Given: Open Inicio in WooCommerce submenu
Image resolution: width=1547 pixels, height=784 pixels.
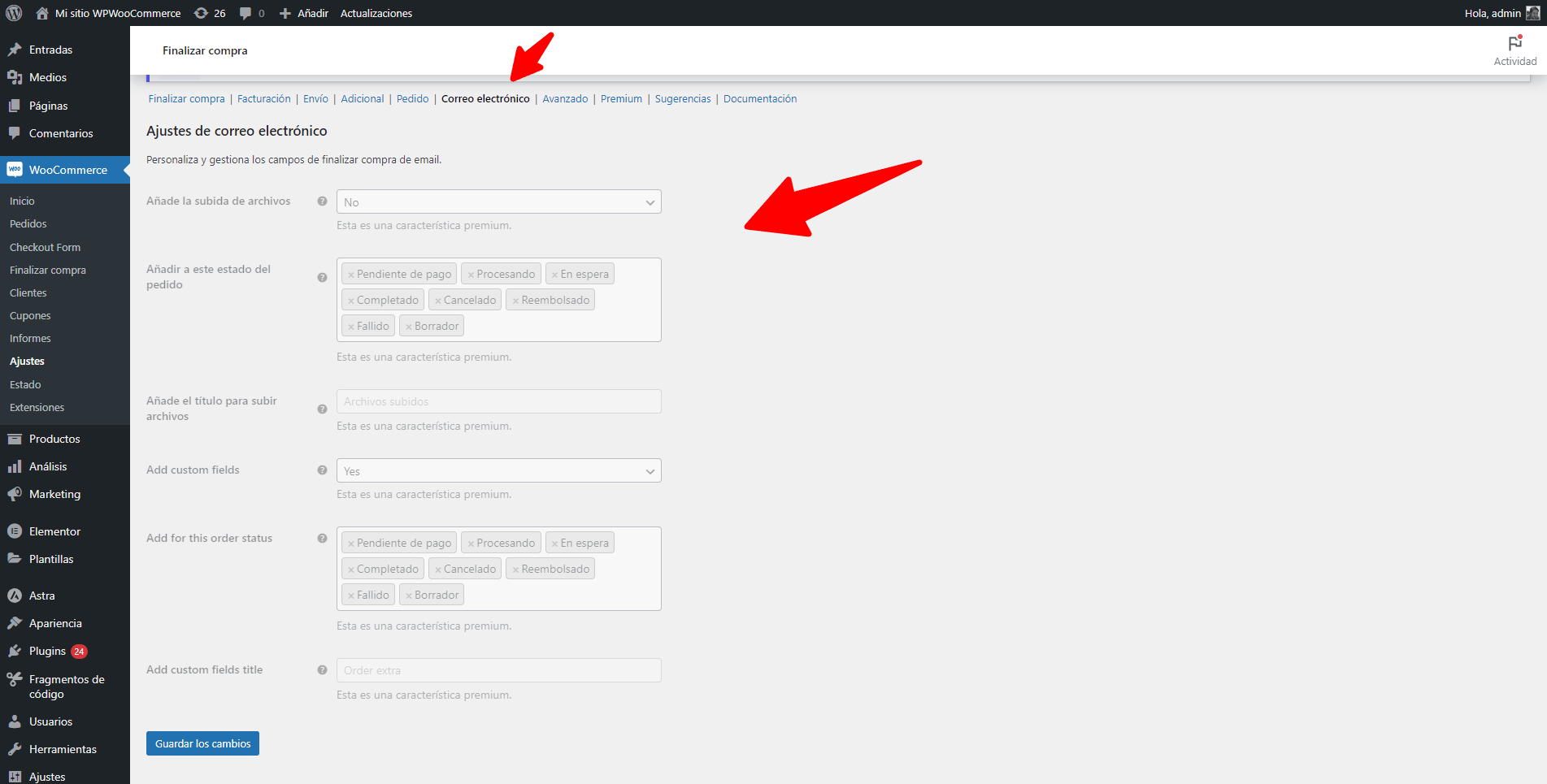Looking at the screenshot, I should point(22,201).
